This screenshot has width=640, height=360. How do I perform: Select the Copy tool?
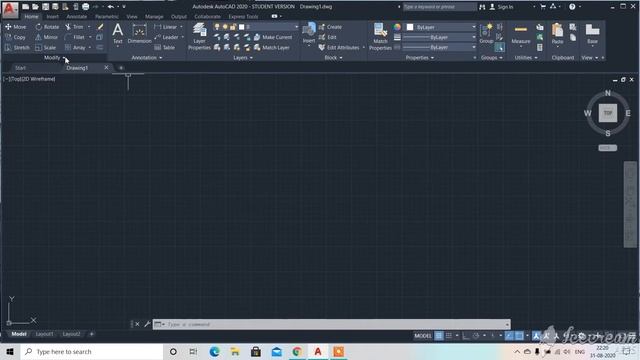pyautogui.click(x=16, y=37)
